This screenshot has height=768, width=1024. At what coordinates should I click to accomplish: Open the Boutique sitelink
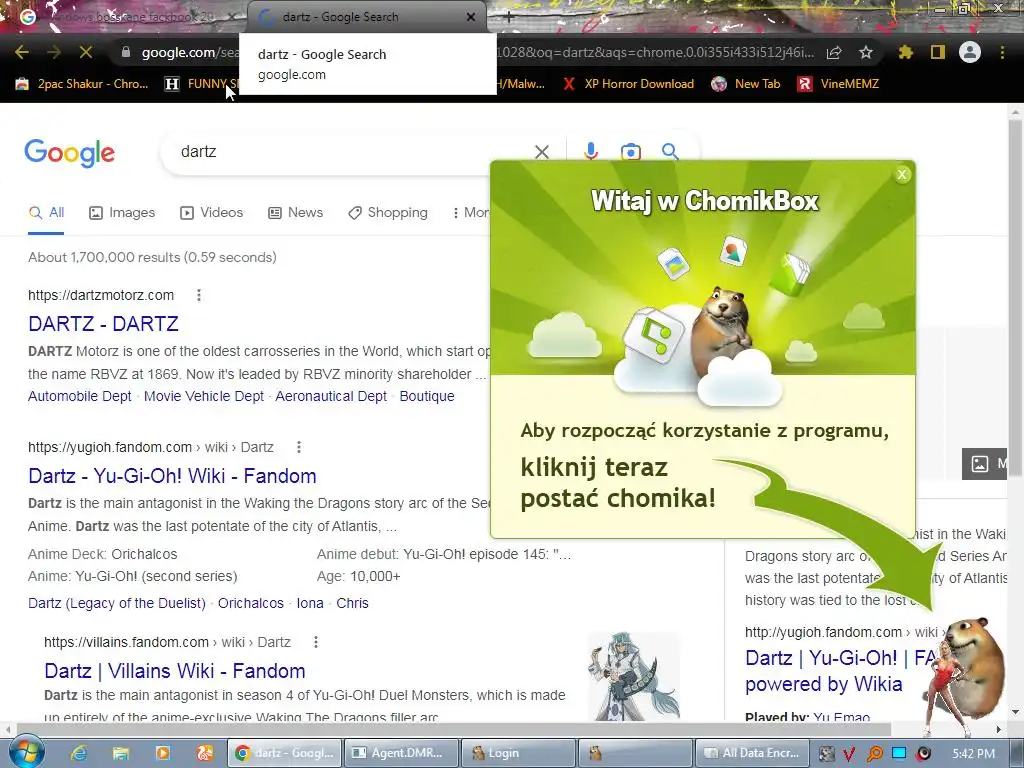tap(427, 396)
